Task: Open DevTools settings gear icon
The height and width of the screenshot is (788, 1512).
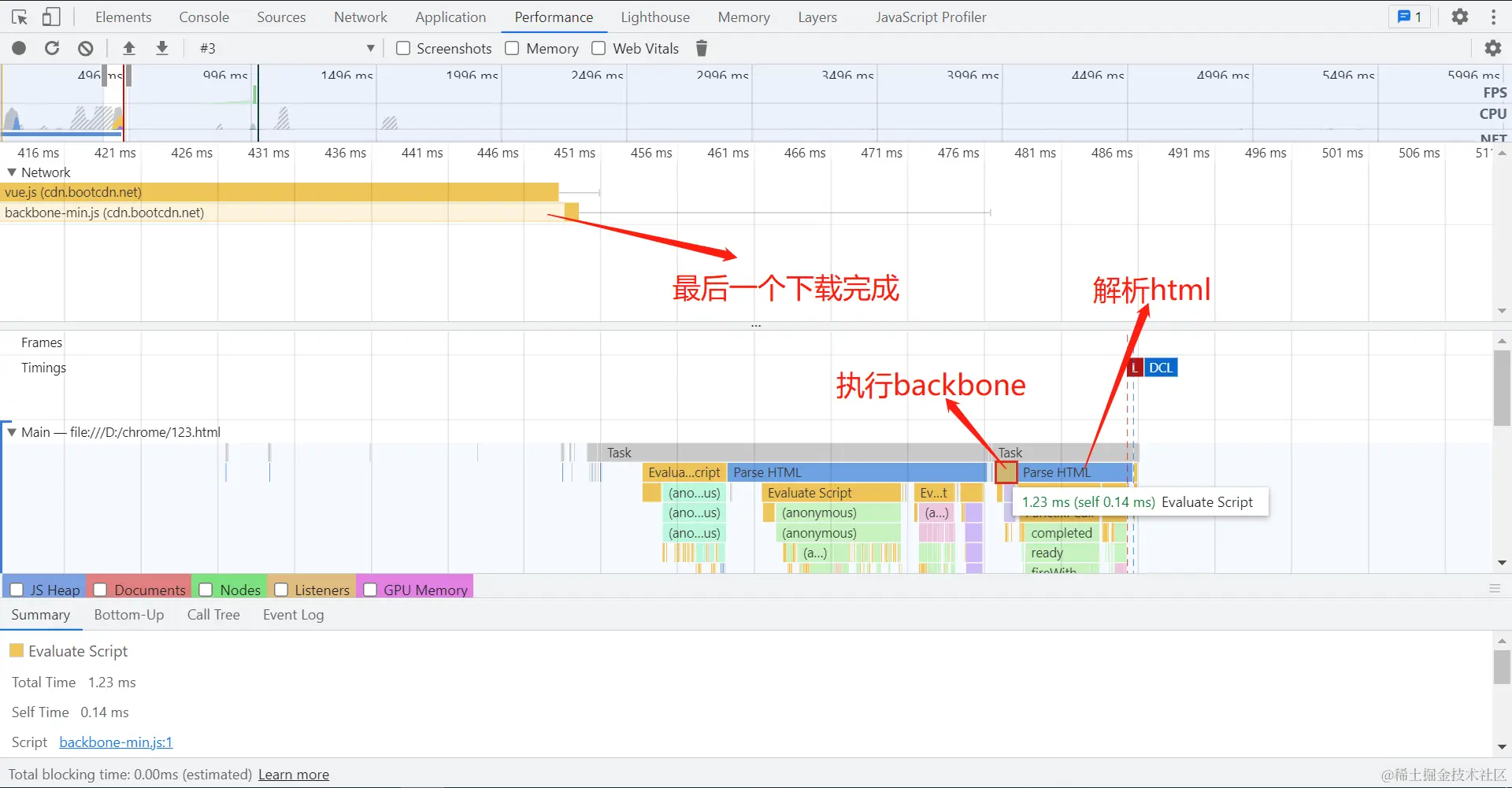Action: pos(1460,17)
